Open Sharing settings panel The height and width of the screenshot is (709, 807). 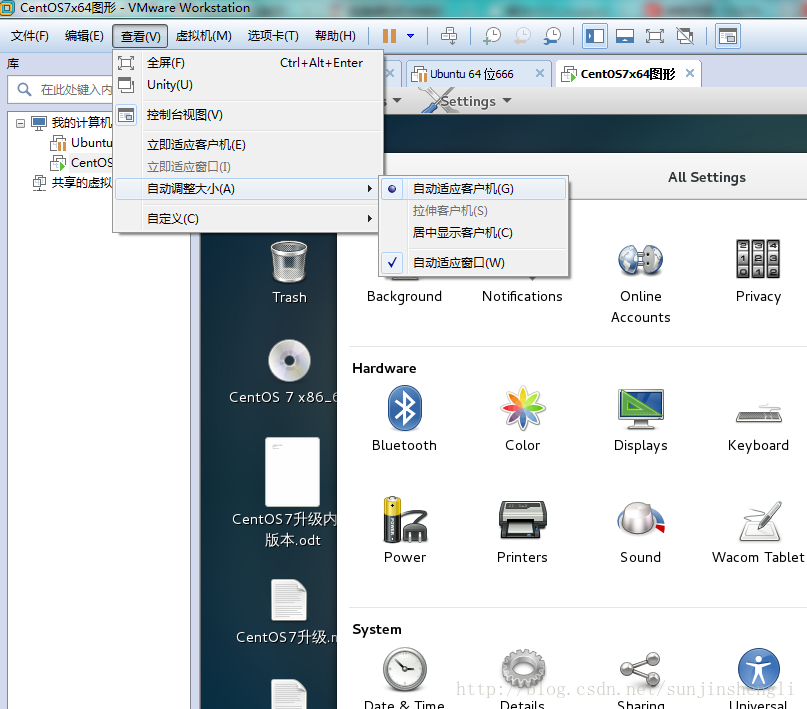(x=640, y=678)
